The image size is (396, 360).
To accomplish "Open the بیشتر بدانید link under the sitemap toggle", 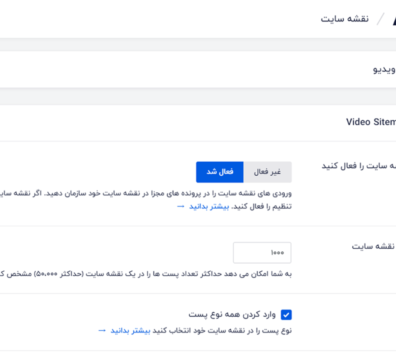I will click(x=209, y=207).
